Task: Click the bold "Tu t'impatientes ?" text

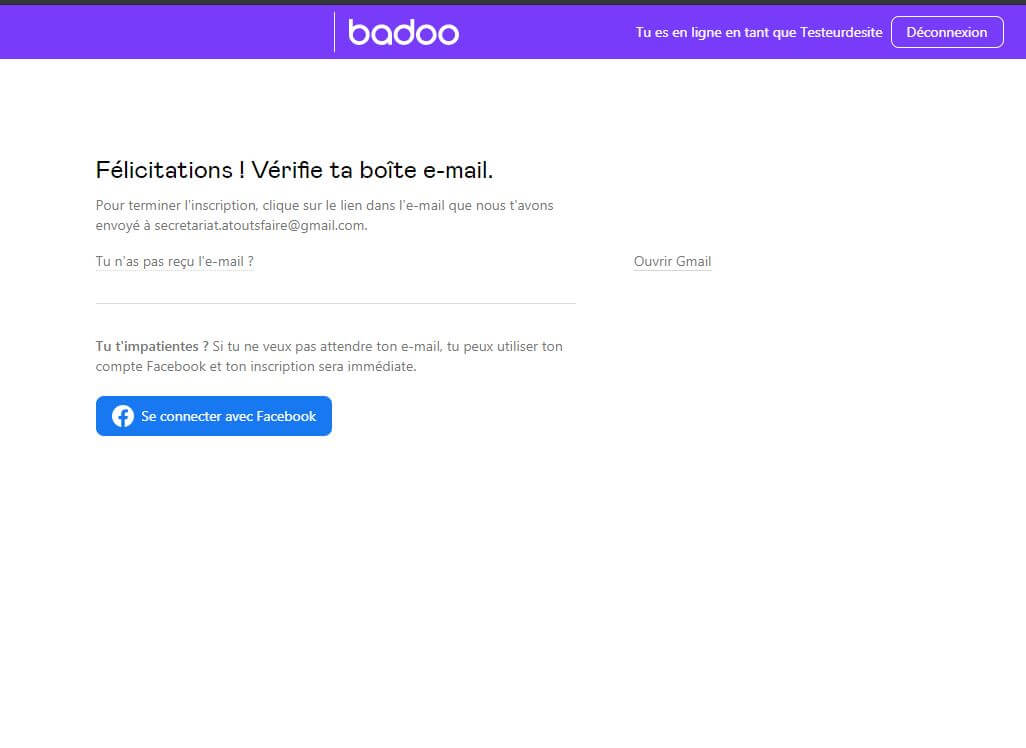Action: coord(152,346)
